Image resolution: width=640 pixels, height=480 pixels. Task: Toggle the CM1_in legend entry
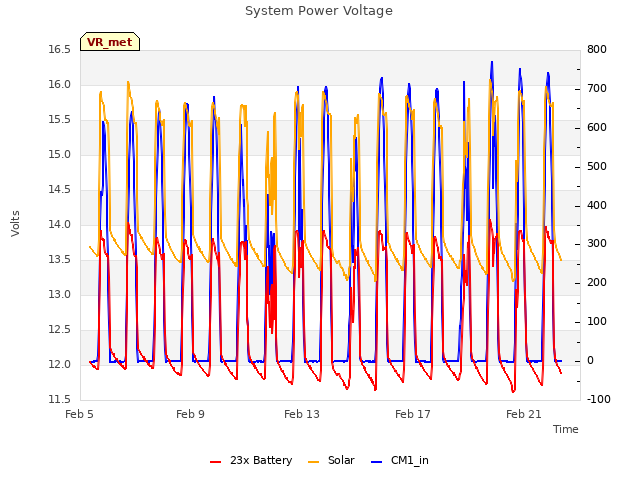pyautogui.click(x=400, y=460)
